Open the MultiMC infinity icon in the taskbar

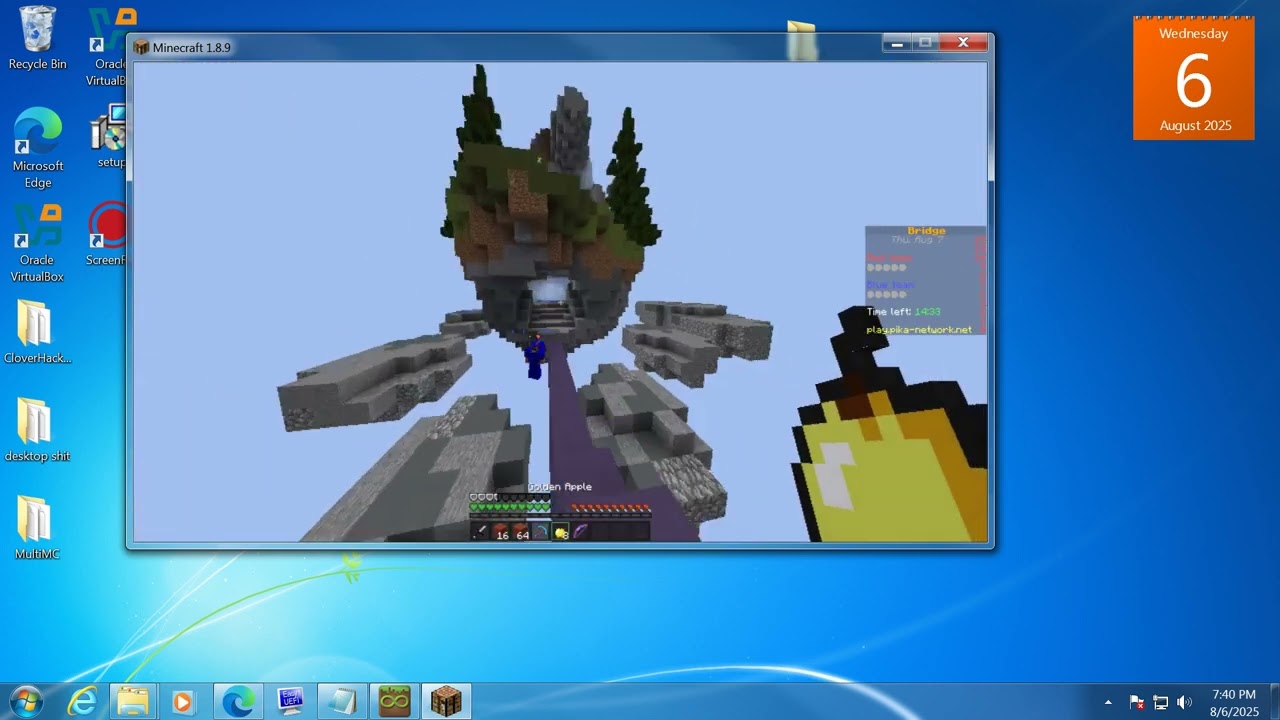click(x=394, y=702)
